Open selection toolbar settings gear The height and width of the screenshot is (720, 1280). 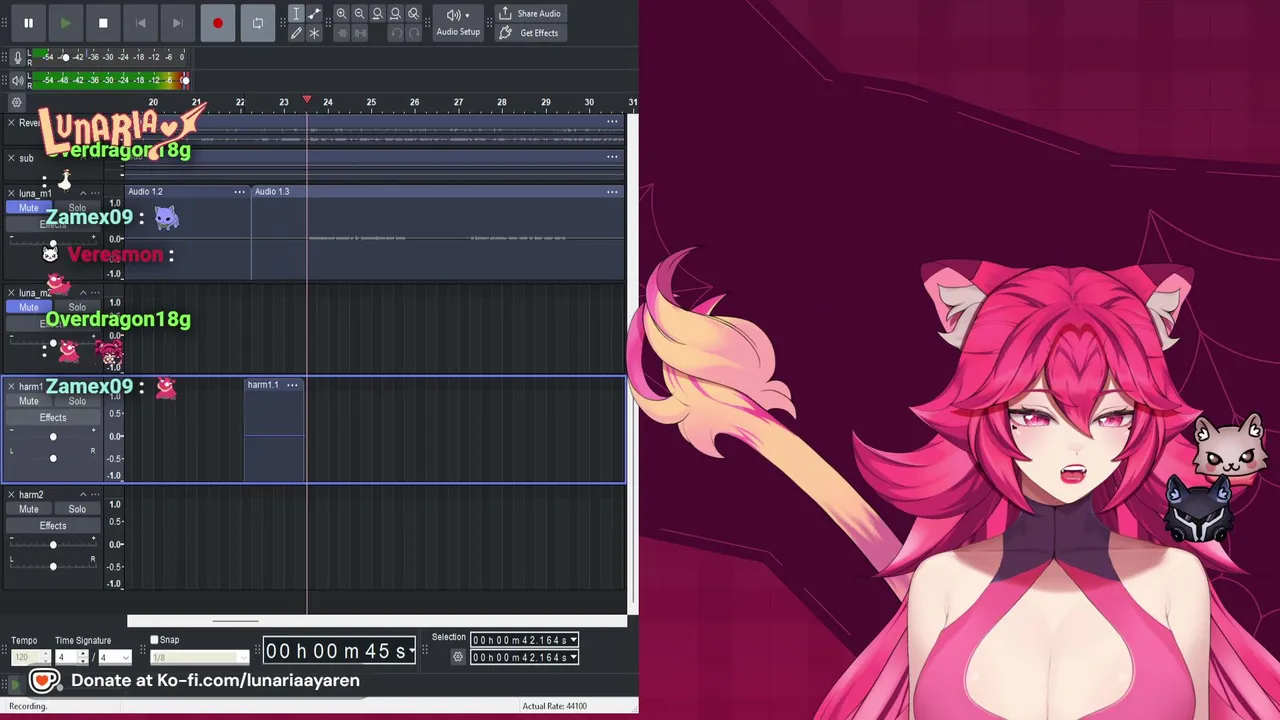pos(458,657)
